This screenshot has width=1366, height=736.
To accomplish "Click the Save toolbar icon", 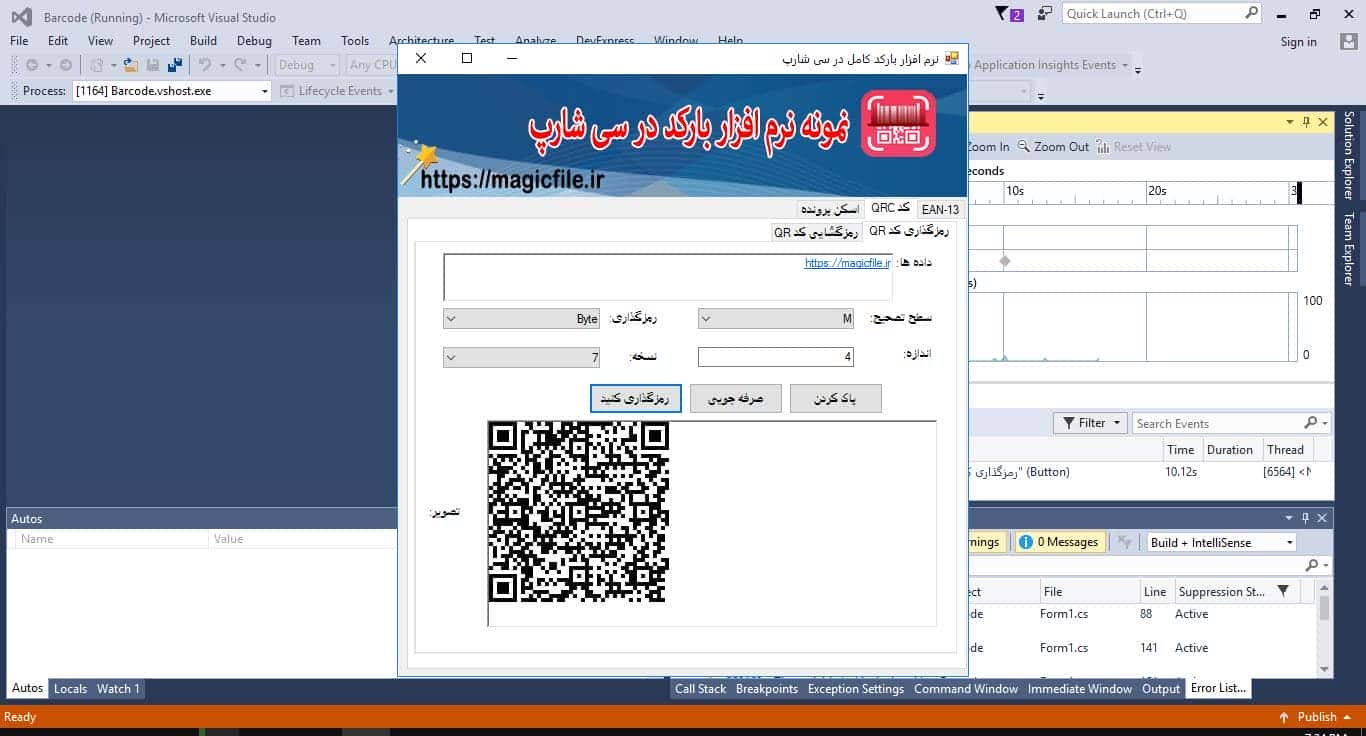I will tap(153, 65).
